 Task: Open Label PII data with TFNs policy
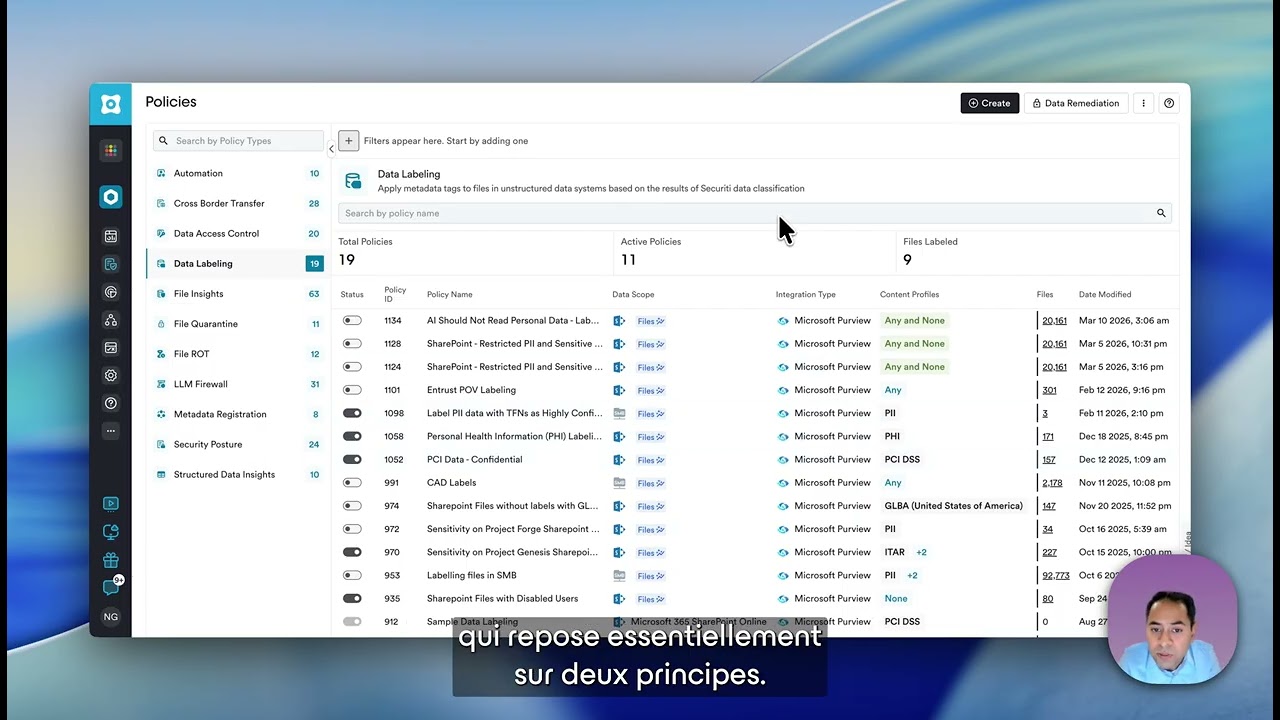(514, 413)
